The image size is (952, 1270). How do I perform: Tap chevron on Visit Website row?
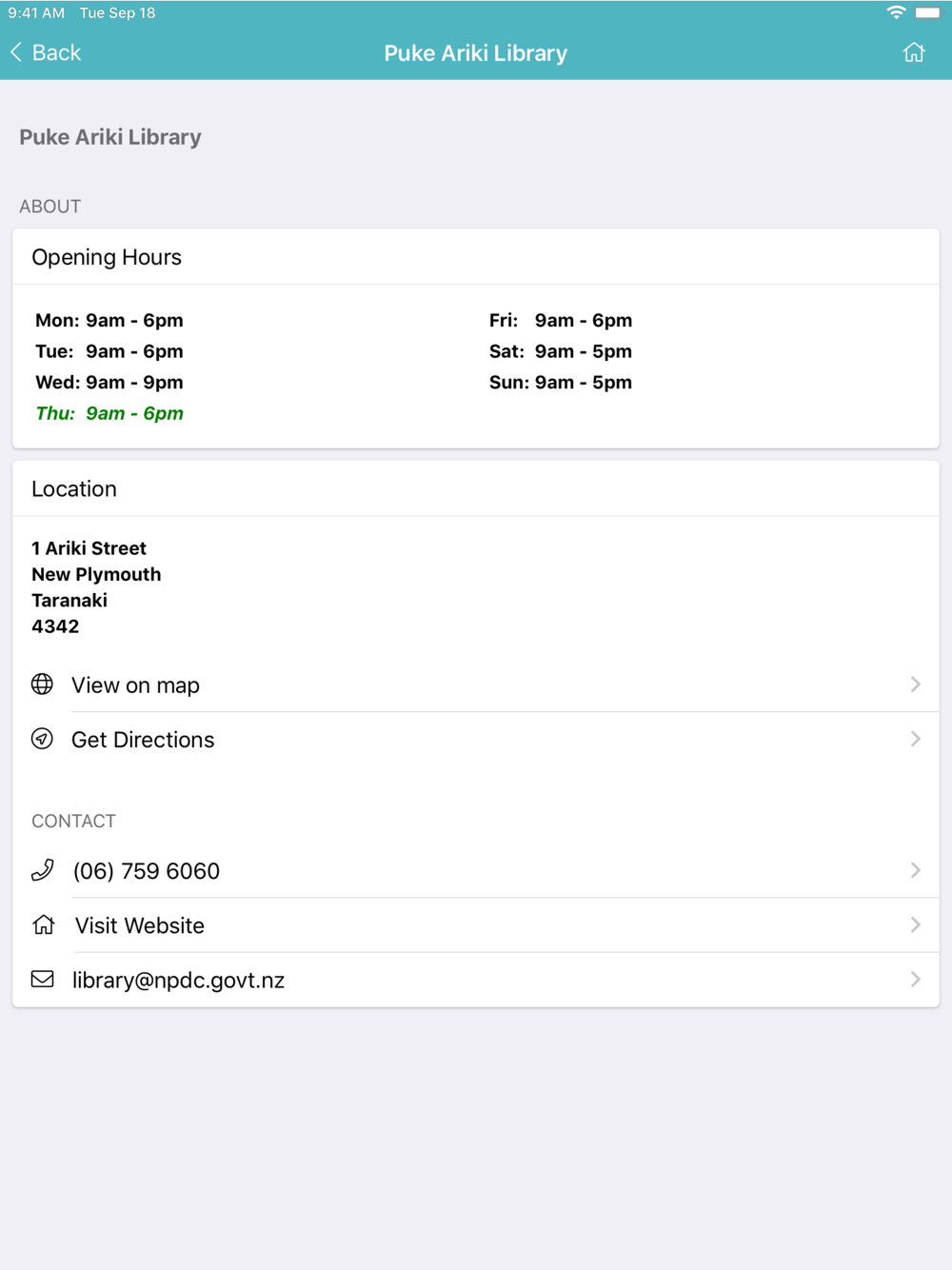(915, 924)
